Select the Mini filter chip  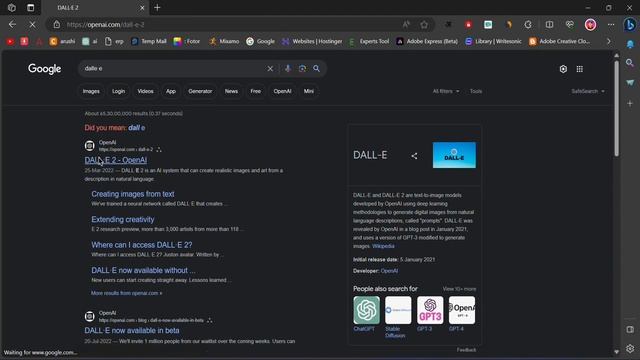(309, 91)
